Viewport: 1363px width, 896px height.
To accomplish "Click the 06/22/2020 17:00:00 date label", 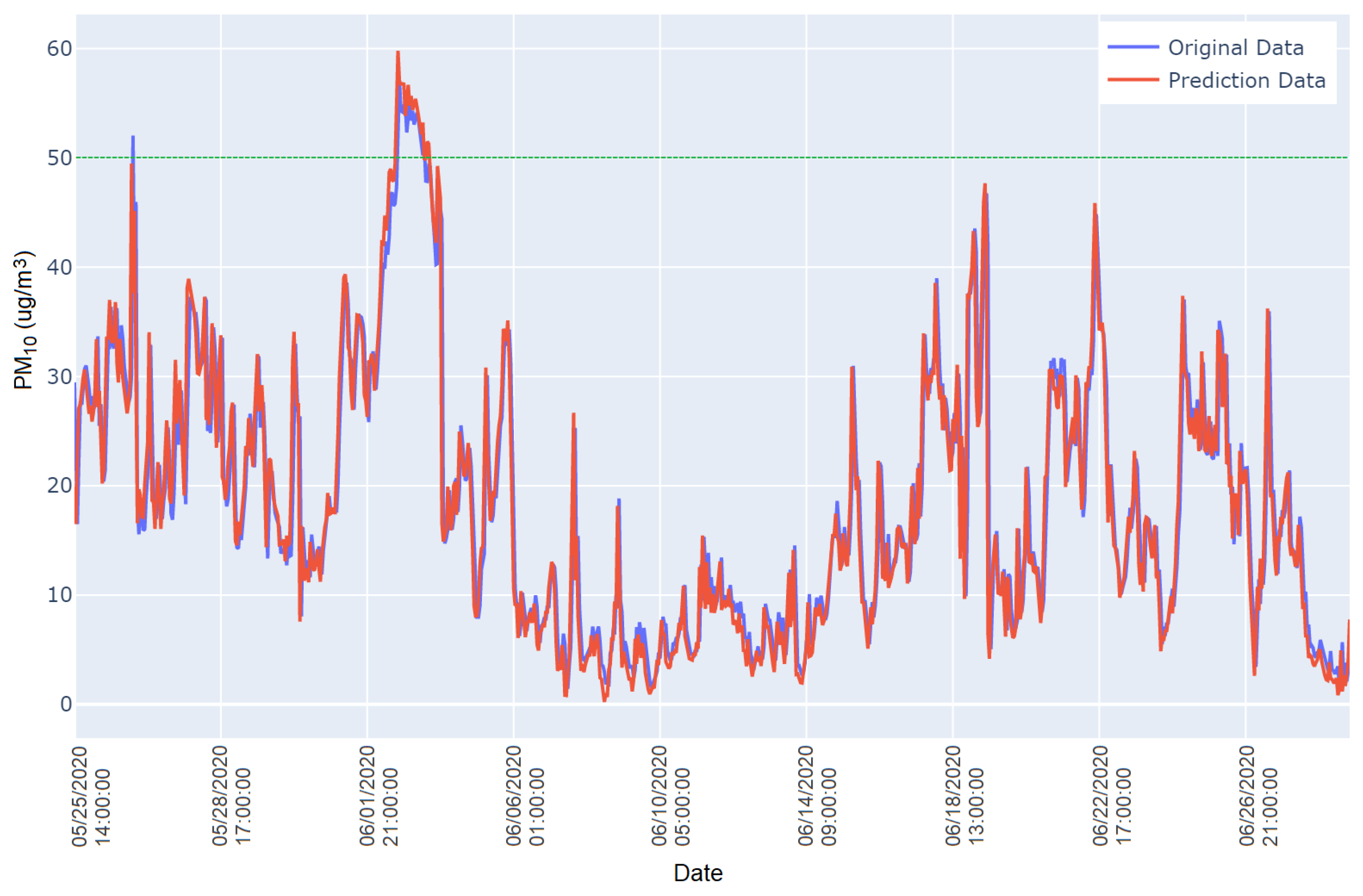I will (x=1110, y=796).
